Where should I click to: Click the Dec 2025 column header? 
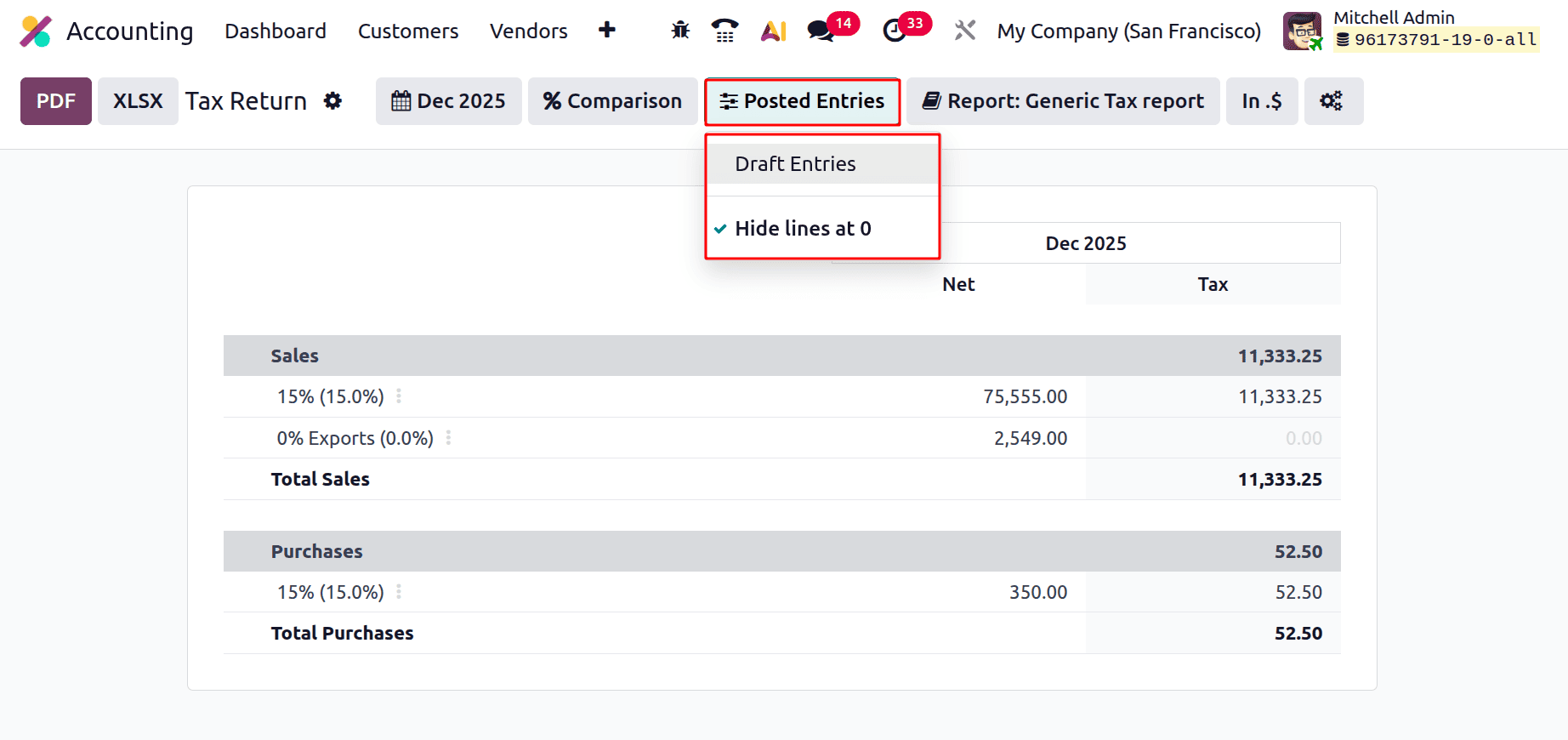(1086, 243)
